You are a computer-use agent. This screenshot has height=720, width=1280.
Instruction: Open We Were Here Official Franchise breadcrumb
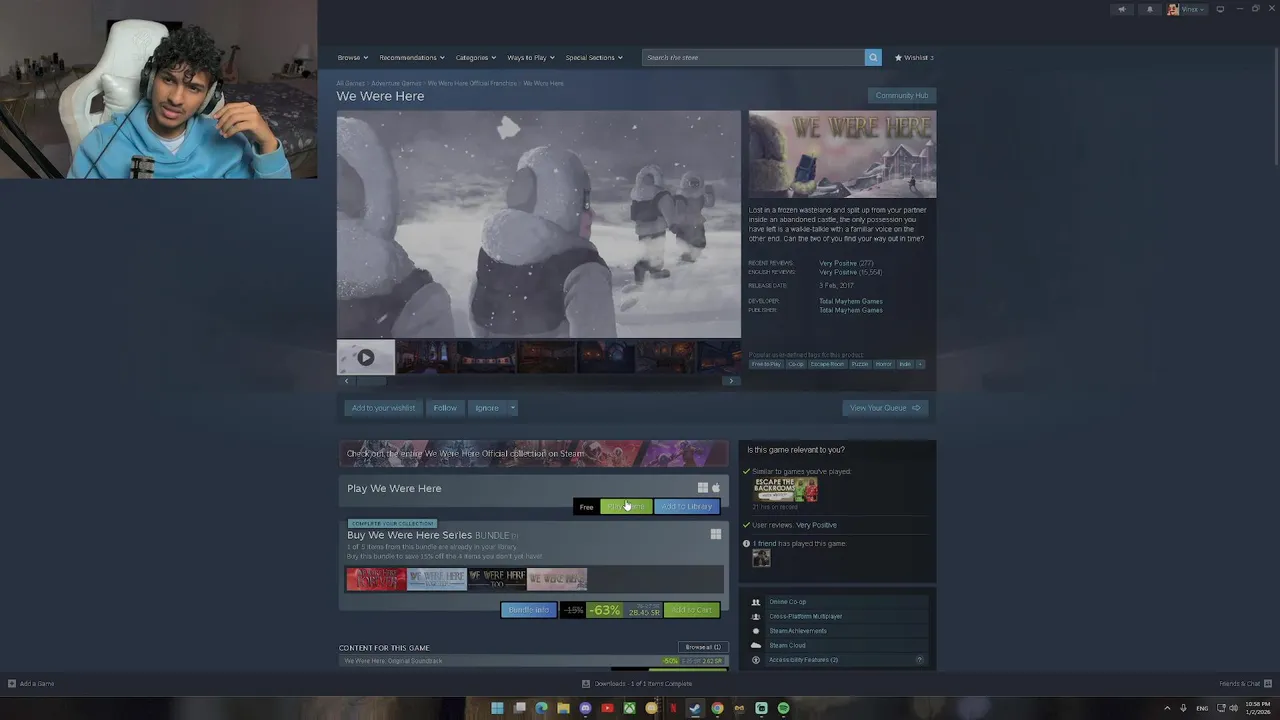click(472, 83)
